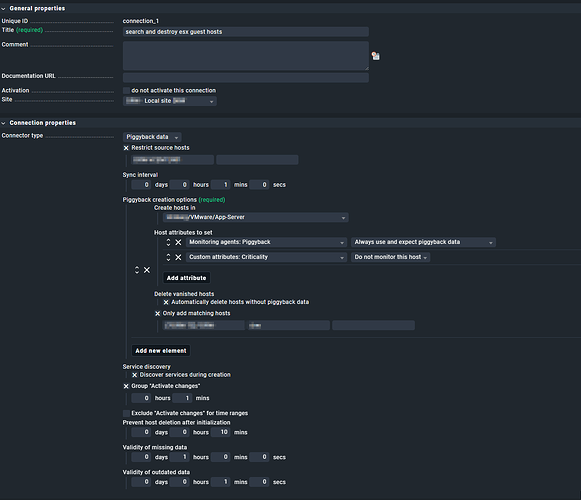Click the comment insert-timestamp icon
The height and width of the screenshot is (500, 581).
375,56
